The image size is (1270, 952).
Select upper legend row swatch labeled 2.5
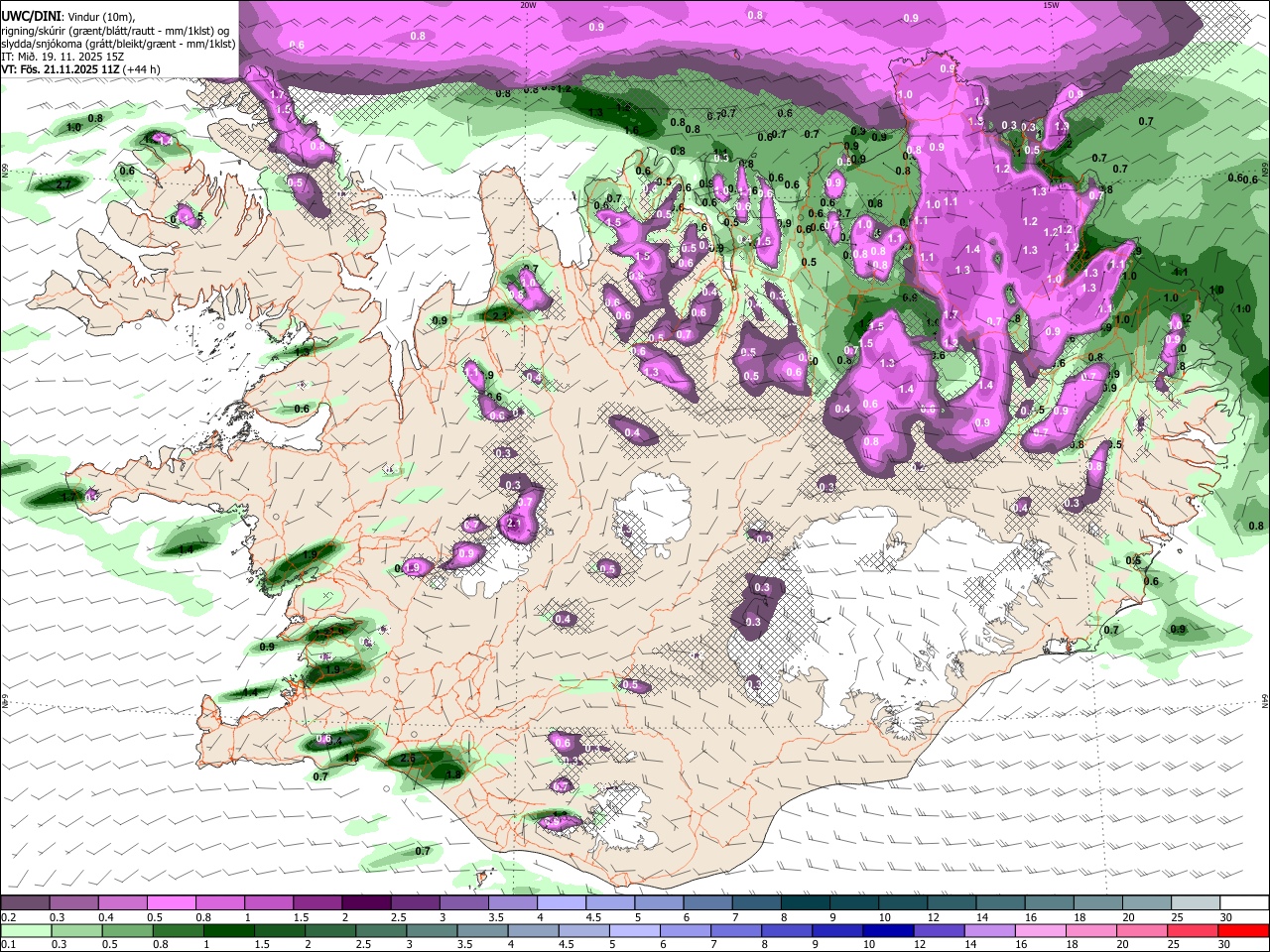pyautogui.click(x=415, y=903)
